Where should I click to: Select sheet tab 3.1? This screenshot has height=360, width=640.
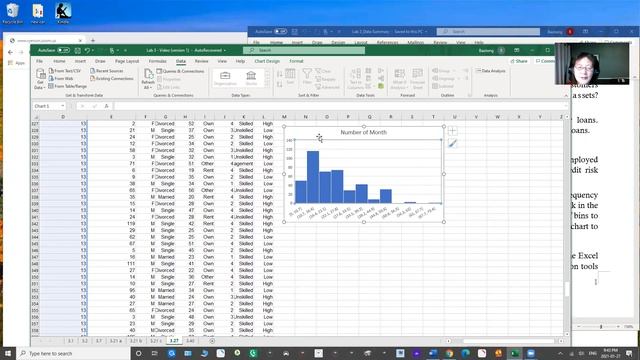click(71, 341)
